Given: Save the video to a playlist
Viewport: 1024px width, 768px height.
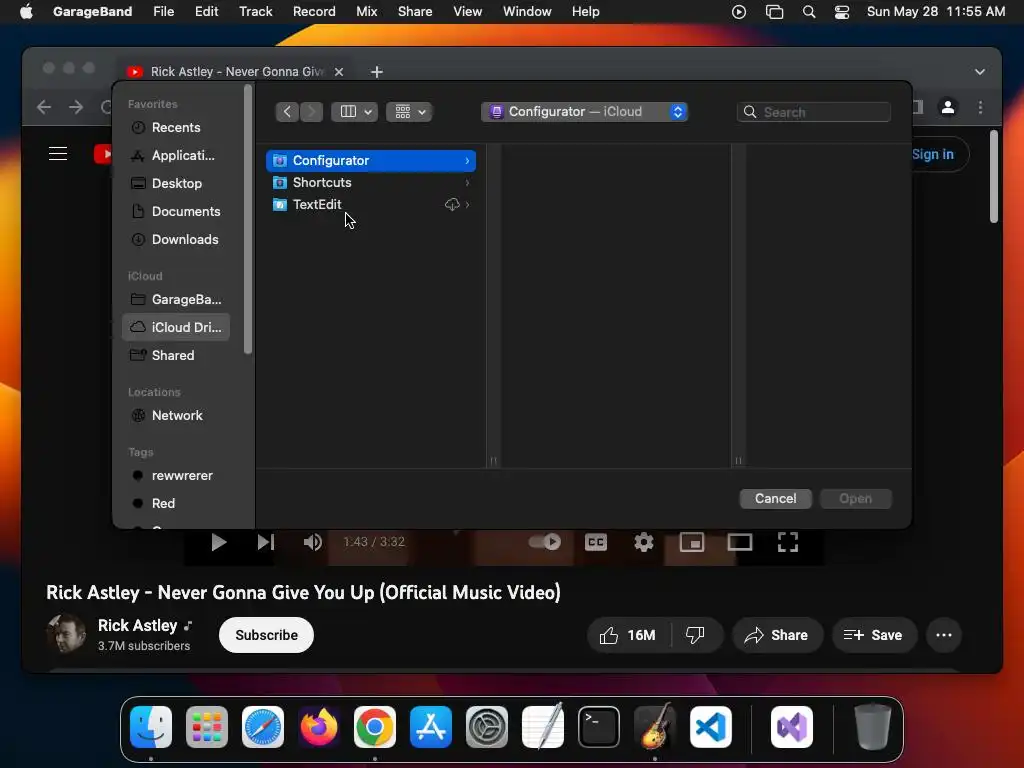Looking at the screenshot, I should click(x=874, y=635).
